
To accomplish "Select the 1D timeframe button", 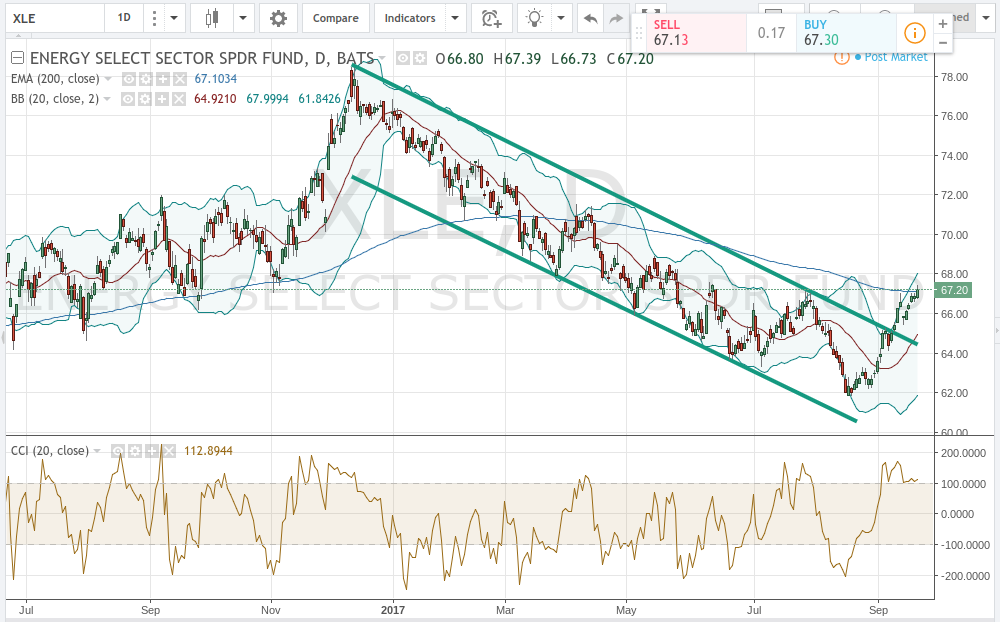I will (x=124, y=18).
